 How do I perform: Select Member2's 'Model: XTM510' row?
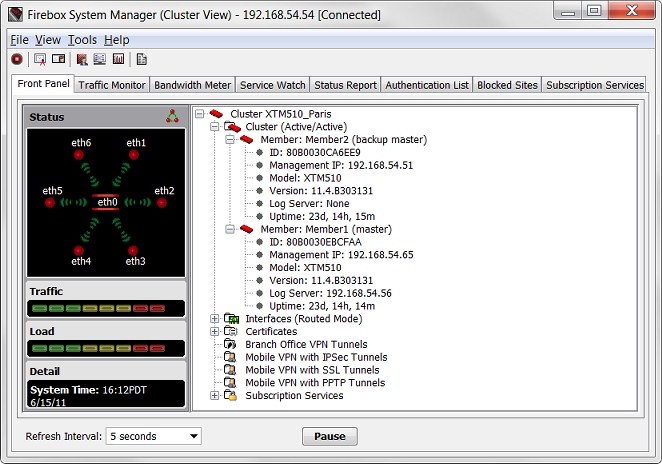[x=305, y=178]
